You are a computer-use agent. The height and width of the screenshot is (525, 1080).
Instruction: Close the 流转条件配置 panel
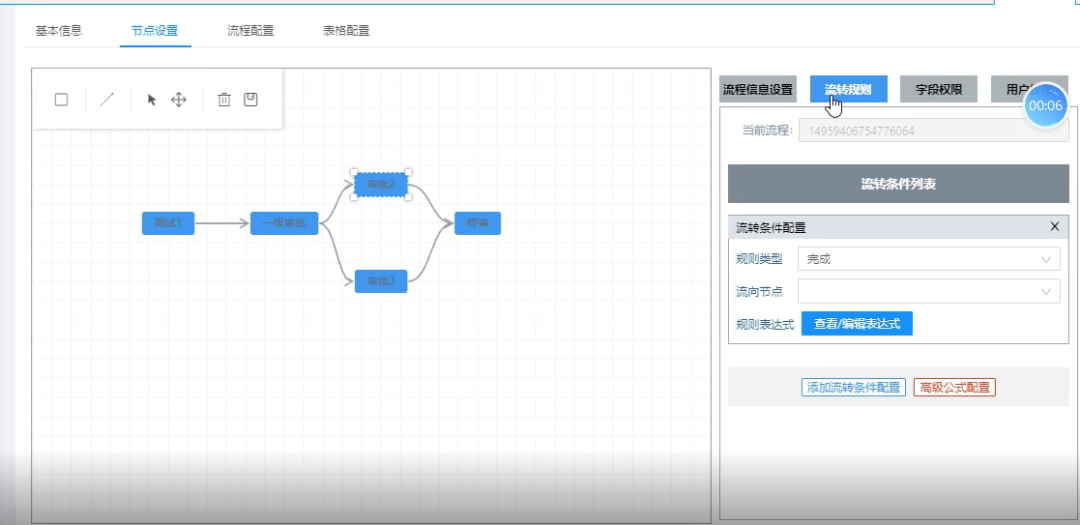point(1054,227)
